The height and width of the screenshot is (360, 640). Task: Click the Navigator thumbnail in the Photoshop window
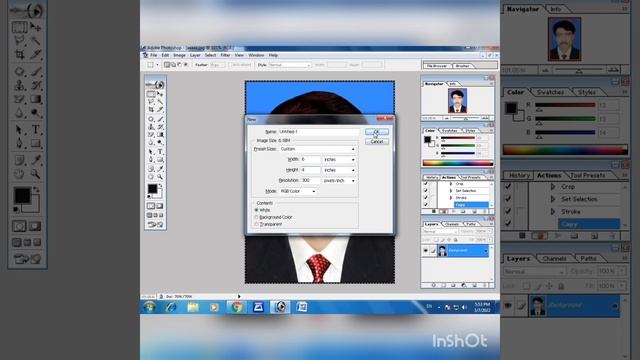coord(458,101)
